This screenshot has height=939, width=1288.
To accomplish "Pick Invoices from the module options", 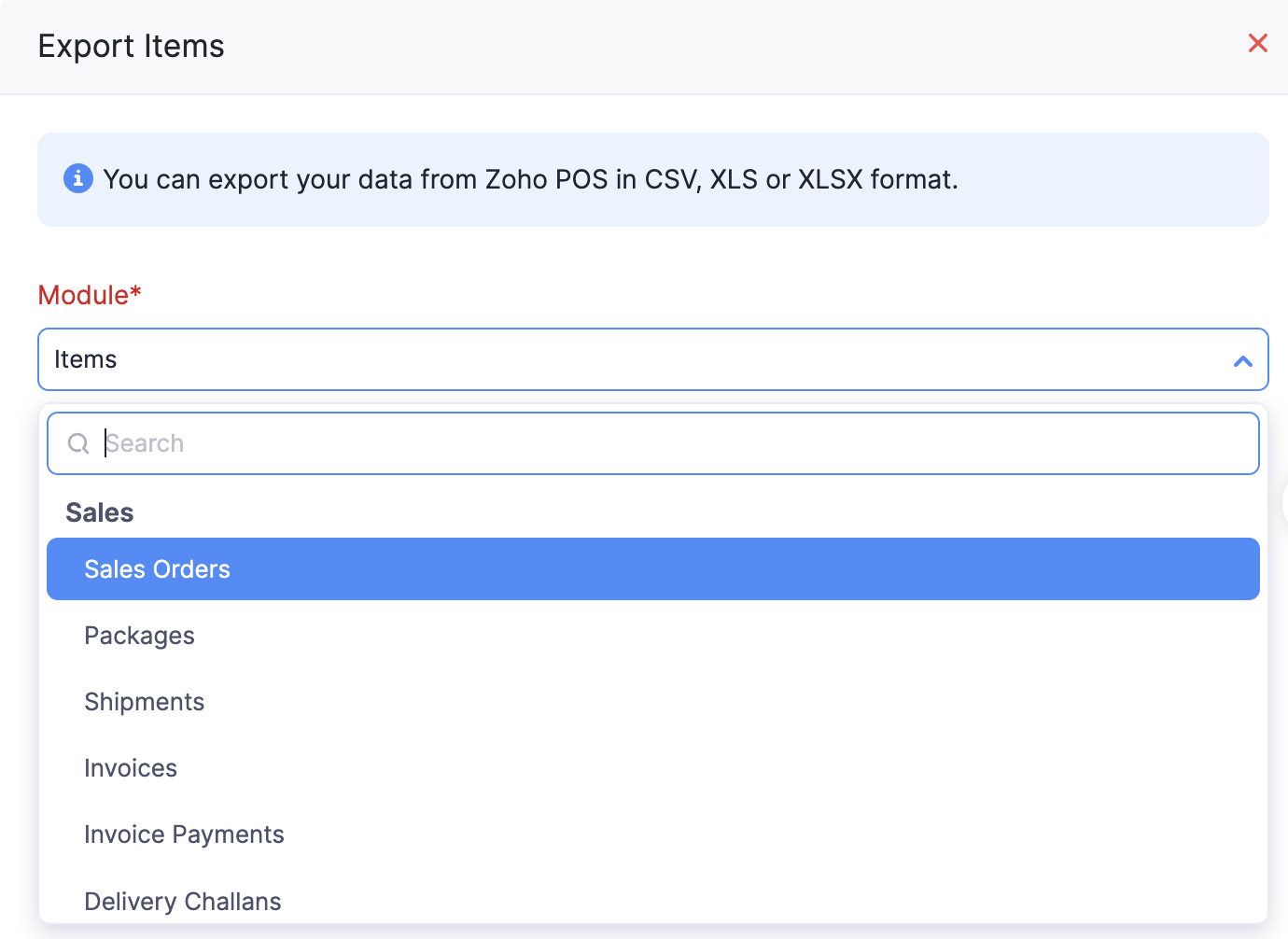I will coord(131,768).
